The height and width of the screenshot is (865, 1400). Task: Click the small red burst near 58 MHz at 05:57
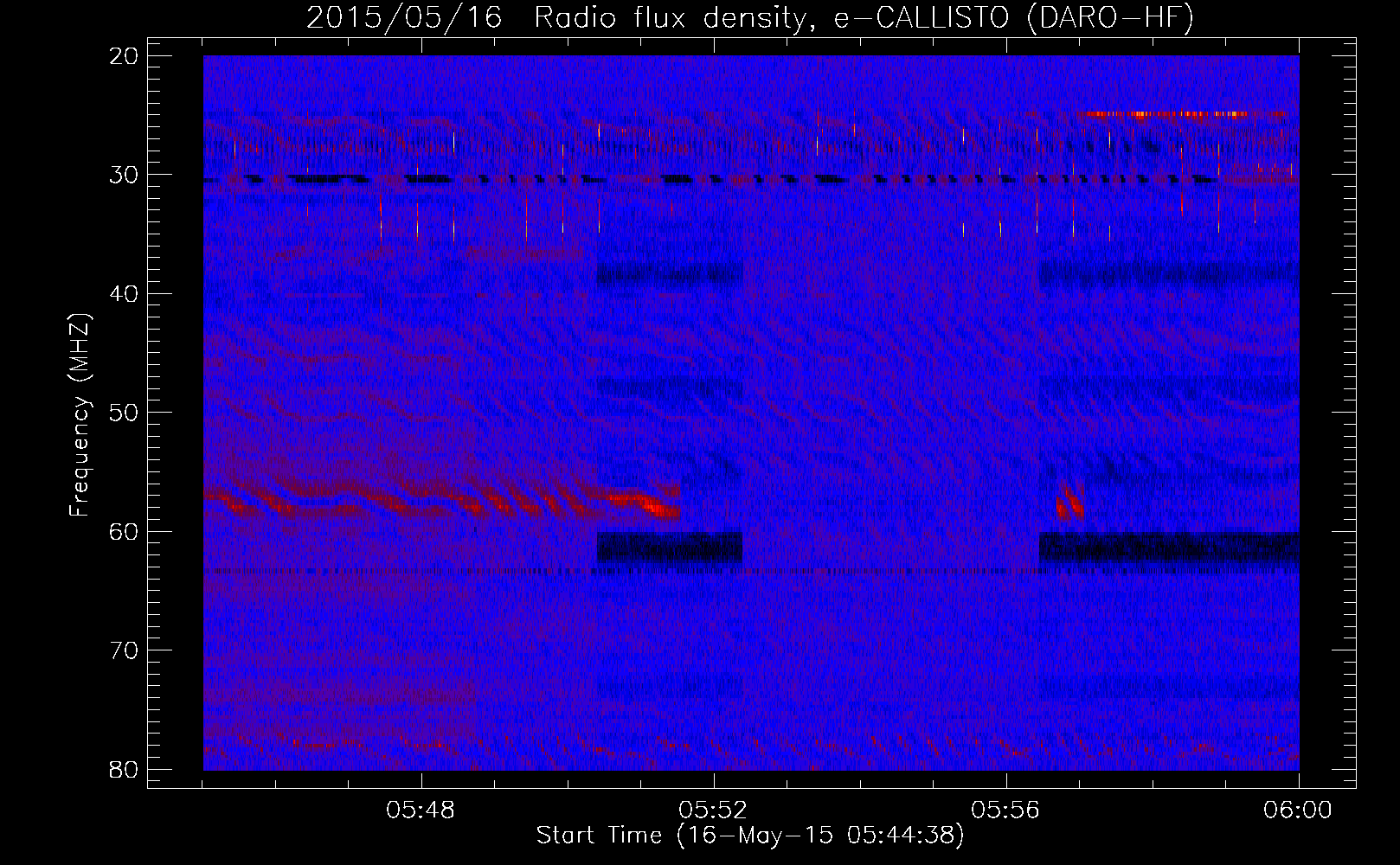click(1070, 502)
